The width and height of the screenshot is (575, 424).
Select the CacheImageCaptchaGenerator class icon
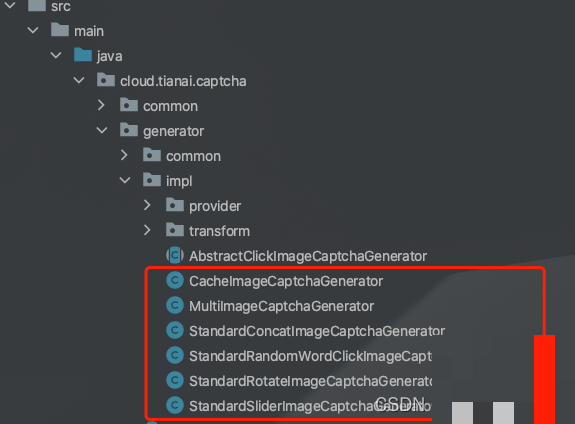click(175, 281)
